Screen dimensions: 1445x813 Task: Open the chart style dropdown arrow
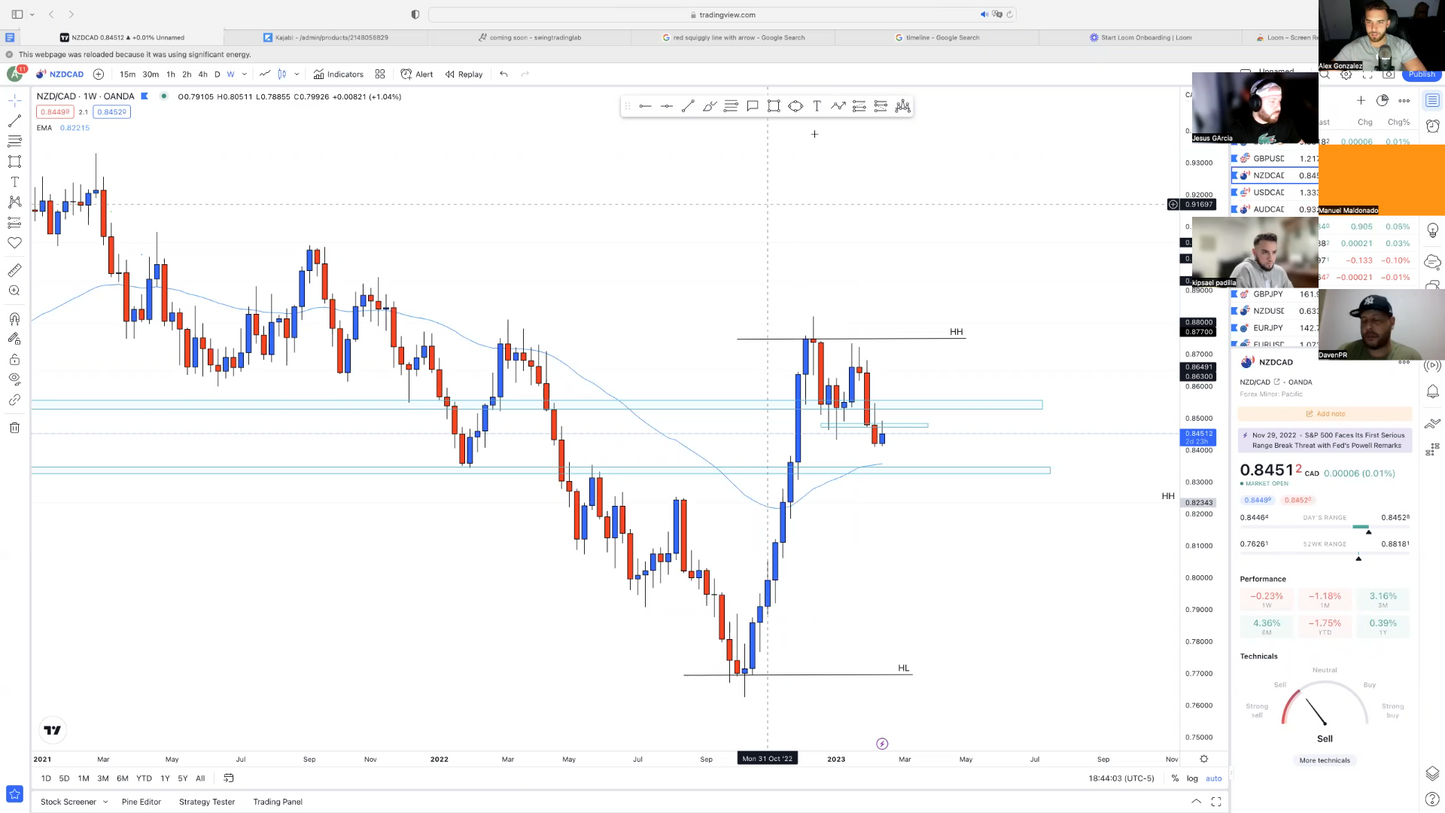click(296, 74)
